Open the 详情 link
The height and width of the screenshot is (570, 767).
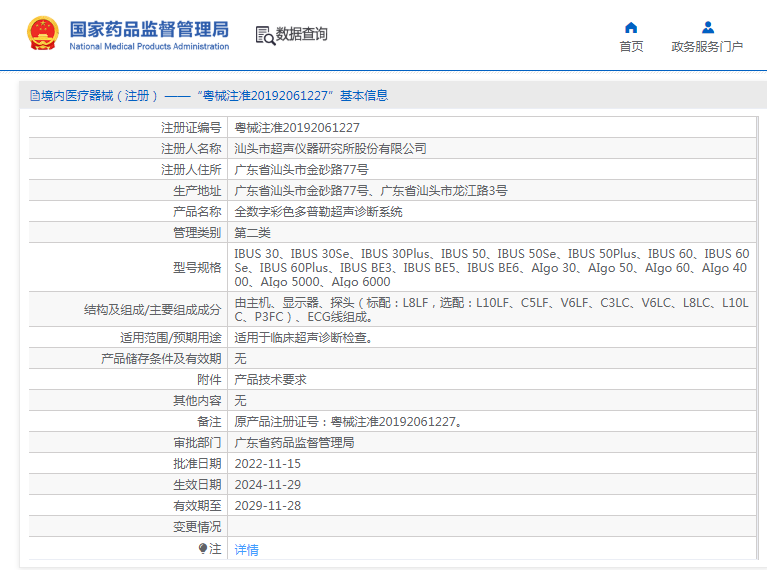(246, 549)
